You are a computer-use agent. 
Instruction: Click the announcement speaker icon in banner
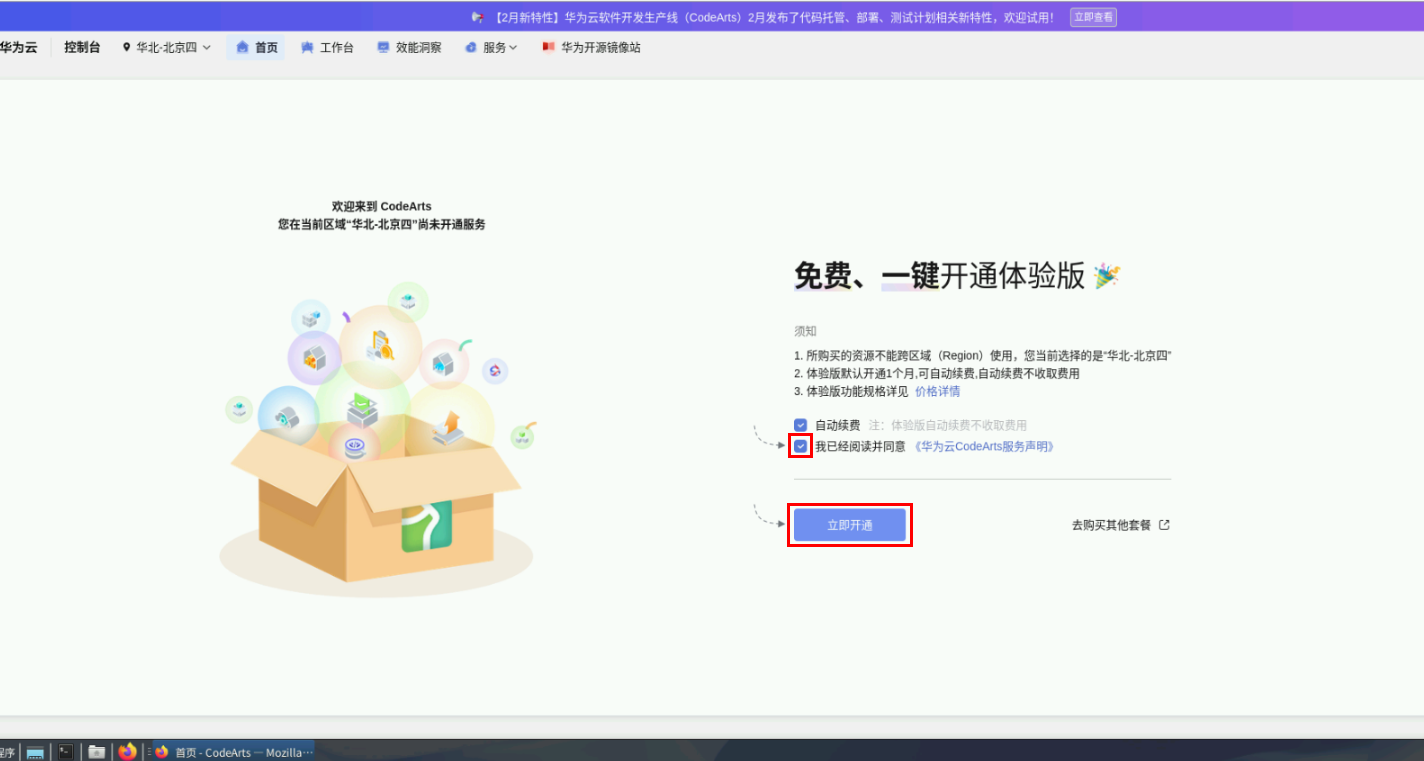[x=478, y=17]
